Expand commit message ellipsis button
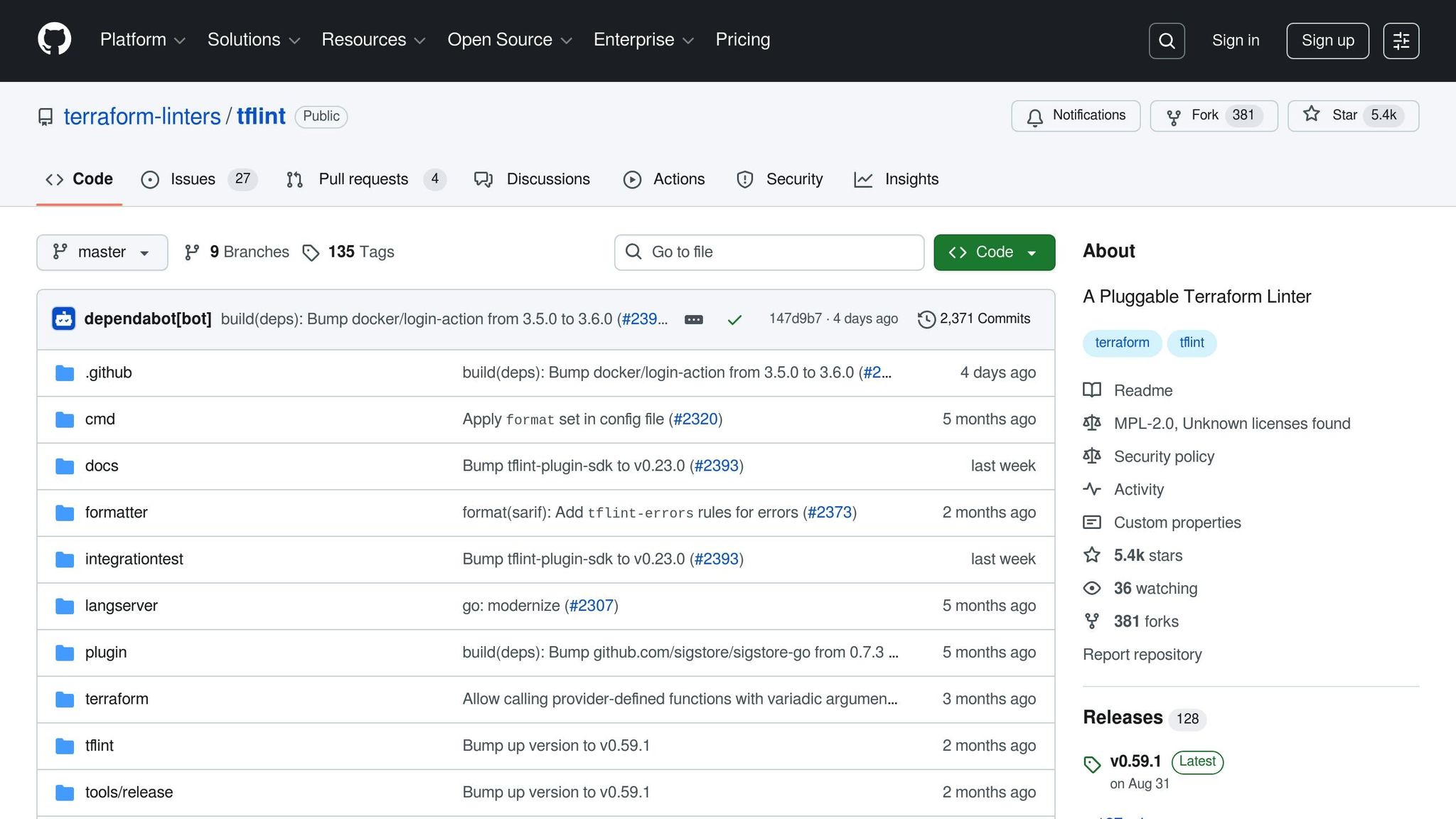 (x=693, y=320)
